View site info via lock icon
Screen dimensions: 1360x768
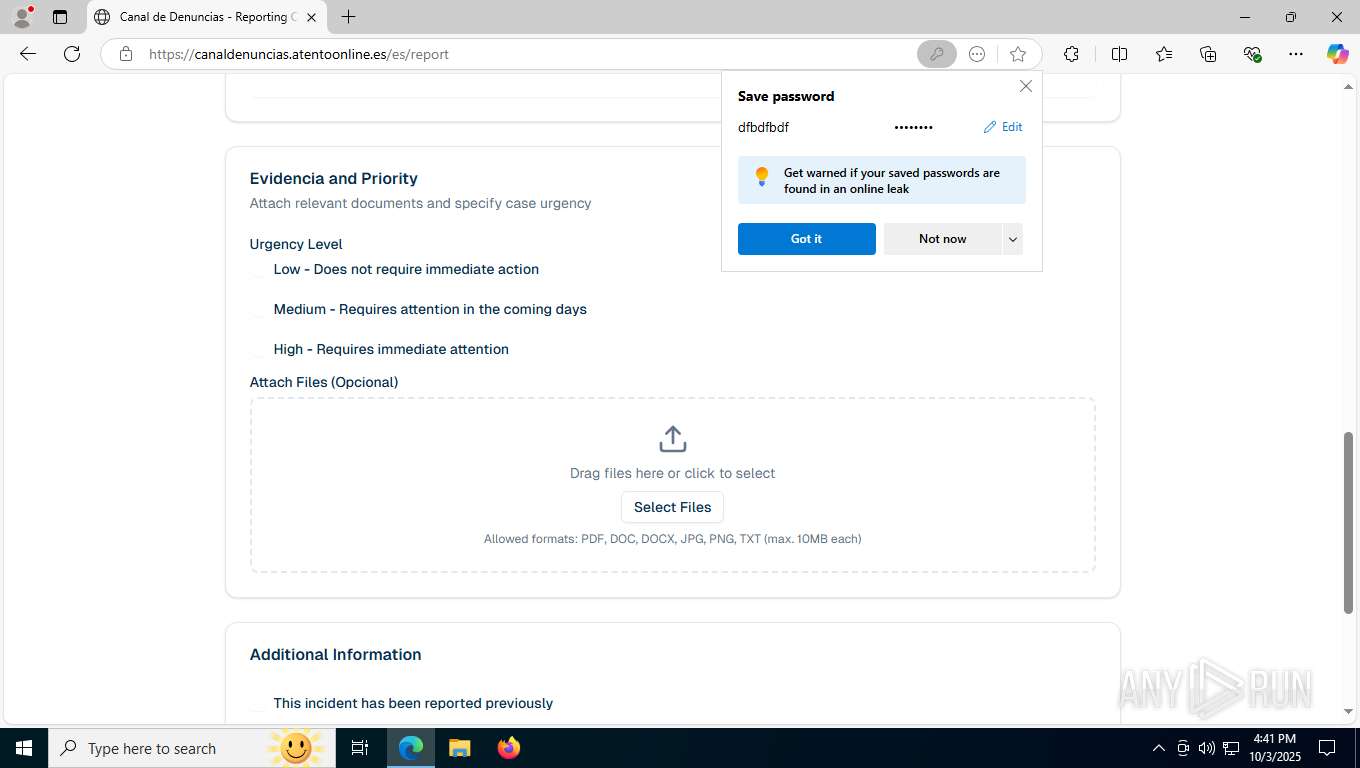(126, 54)
